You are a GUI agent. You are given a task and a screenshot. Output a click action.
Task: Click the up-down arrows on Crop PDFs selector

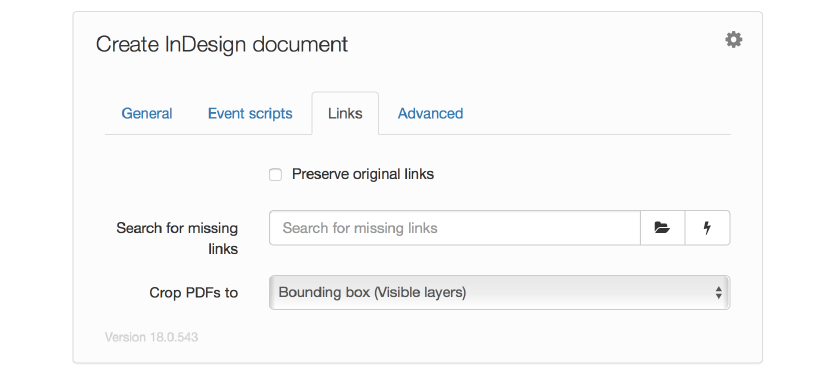click(x=719, y=292)
